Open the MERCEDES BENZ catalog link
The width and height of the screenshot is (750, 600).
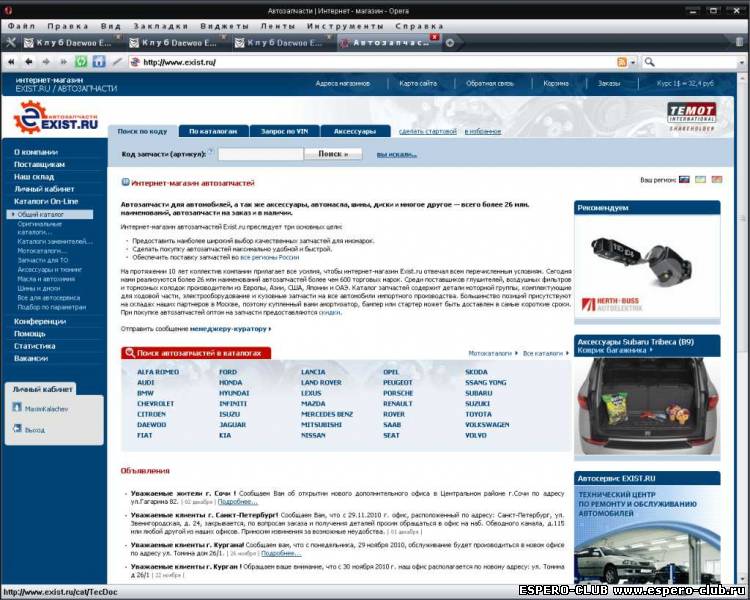point(327,414)
